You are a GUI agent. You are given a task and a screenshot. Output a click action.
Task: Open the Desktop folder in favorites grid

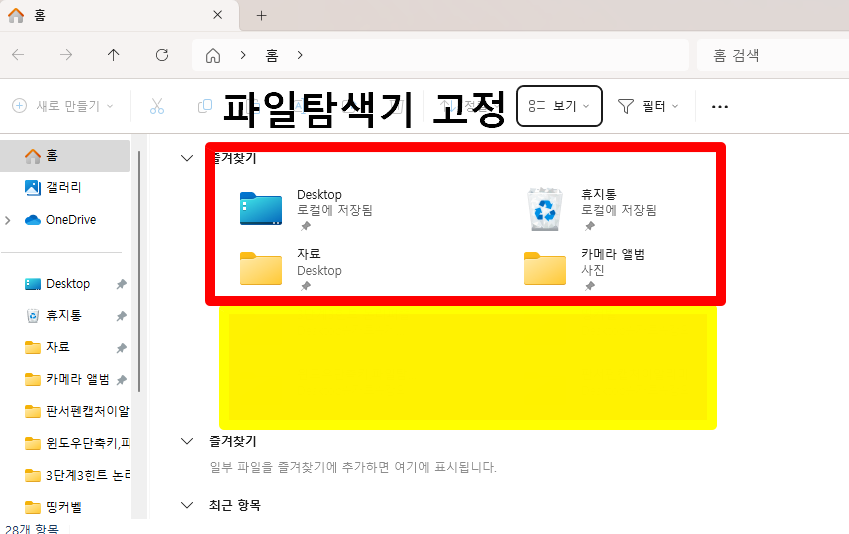pos(262,210)
